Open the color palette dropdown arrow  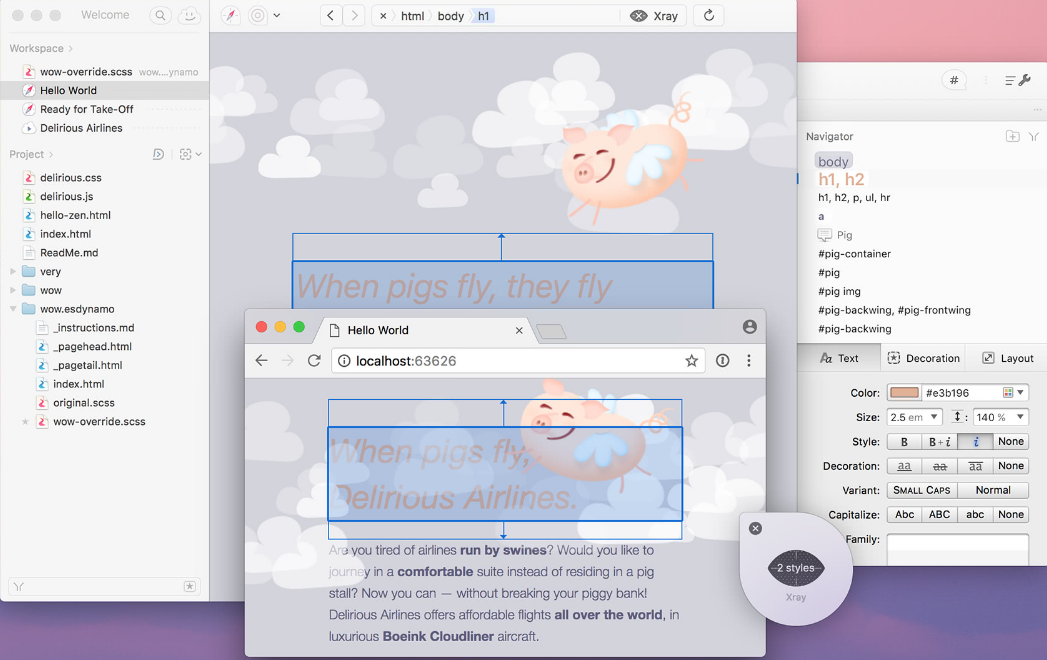1020,393
